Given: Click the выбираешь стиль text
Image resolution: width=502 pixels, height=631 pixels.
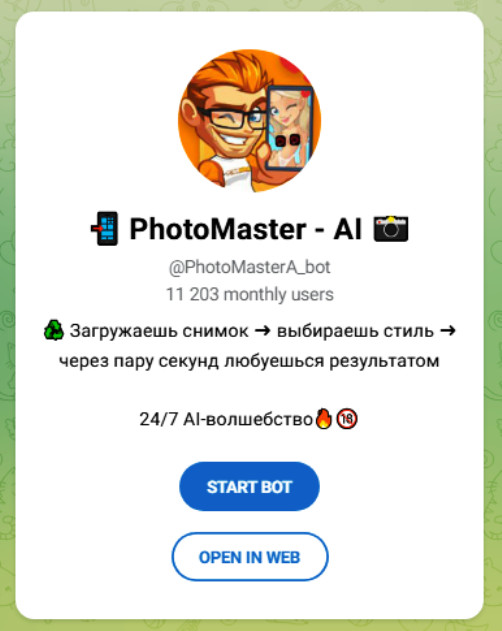Looking at the screenshot, I should [355, 331].
